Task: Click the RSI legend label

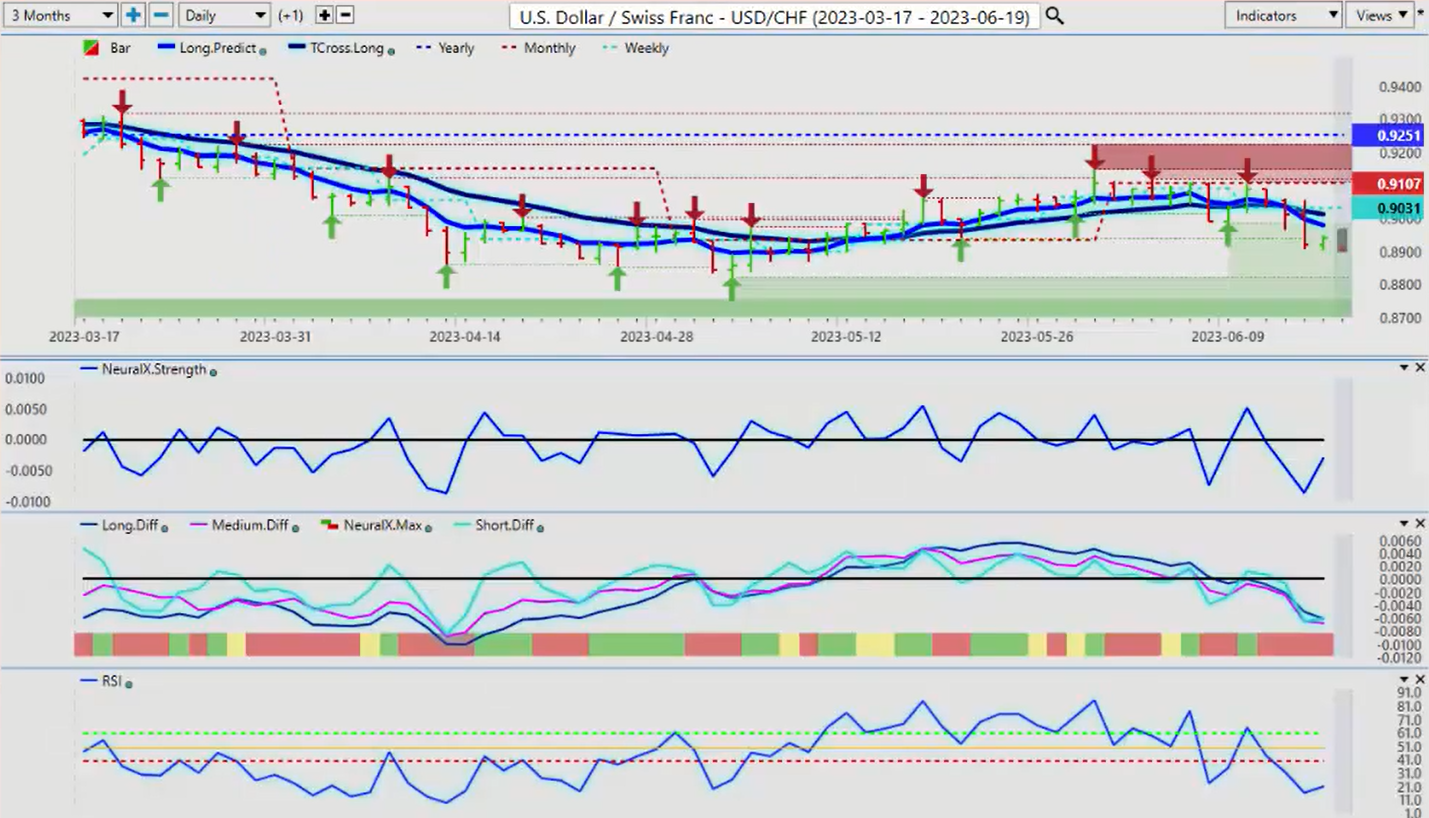Action: pos(111,681)
